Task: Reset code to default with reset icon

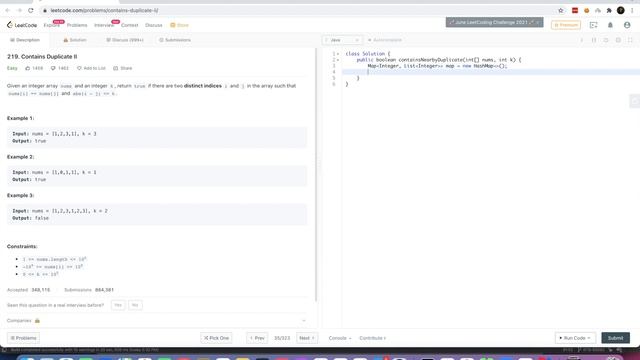Action: click(606, 40)
